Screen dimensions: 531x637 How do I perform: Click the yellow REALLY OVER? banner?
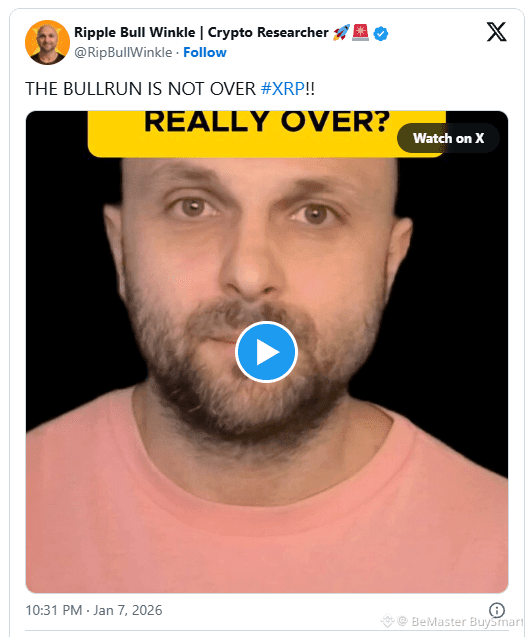click(267, 133)
